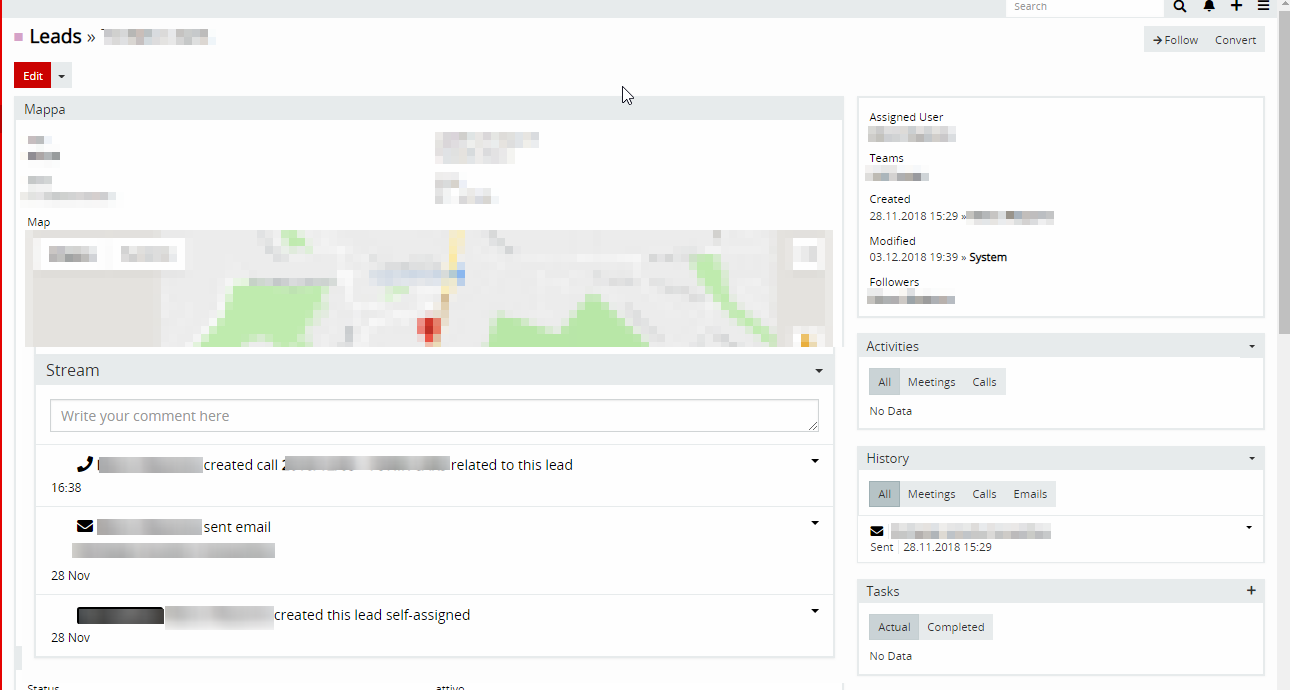Show Calls in the History panel

coord(984,494)
